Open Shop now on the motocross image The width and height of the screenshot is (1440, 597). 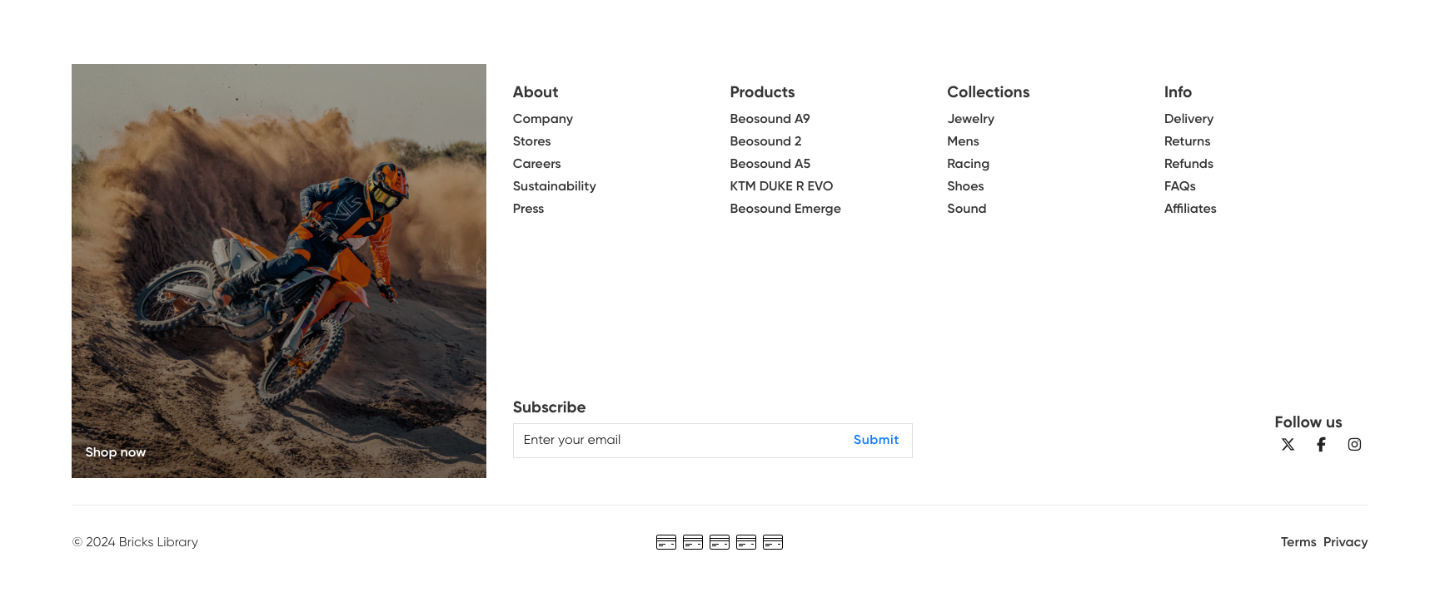tap(115, 452)
